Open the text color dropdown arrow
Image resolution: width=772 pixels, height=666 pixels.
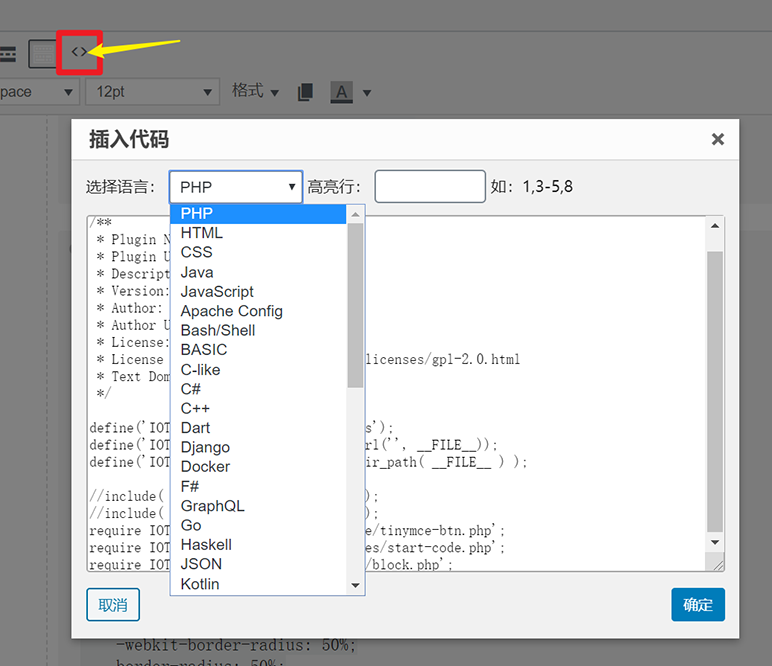[x=367, y=93]
